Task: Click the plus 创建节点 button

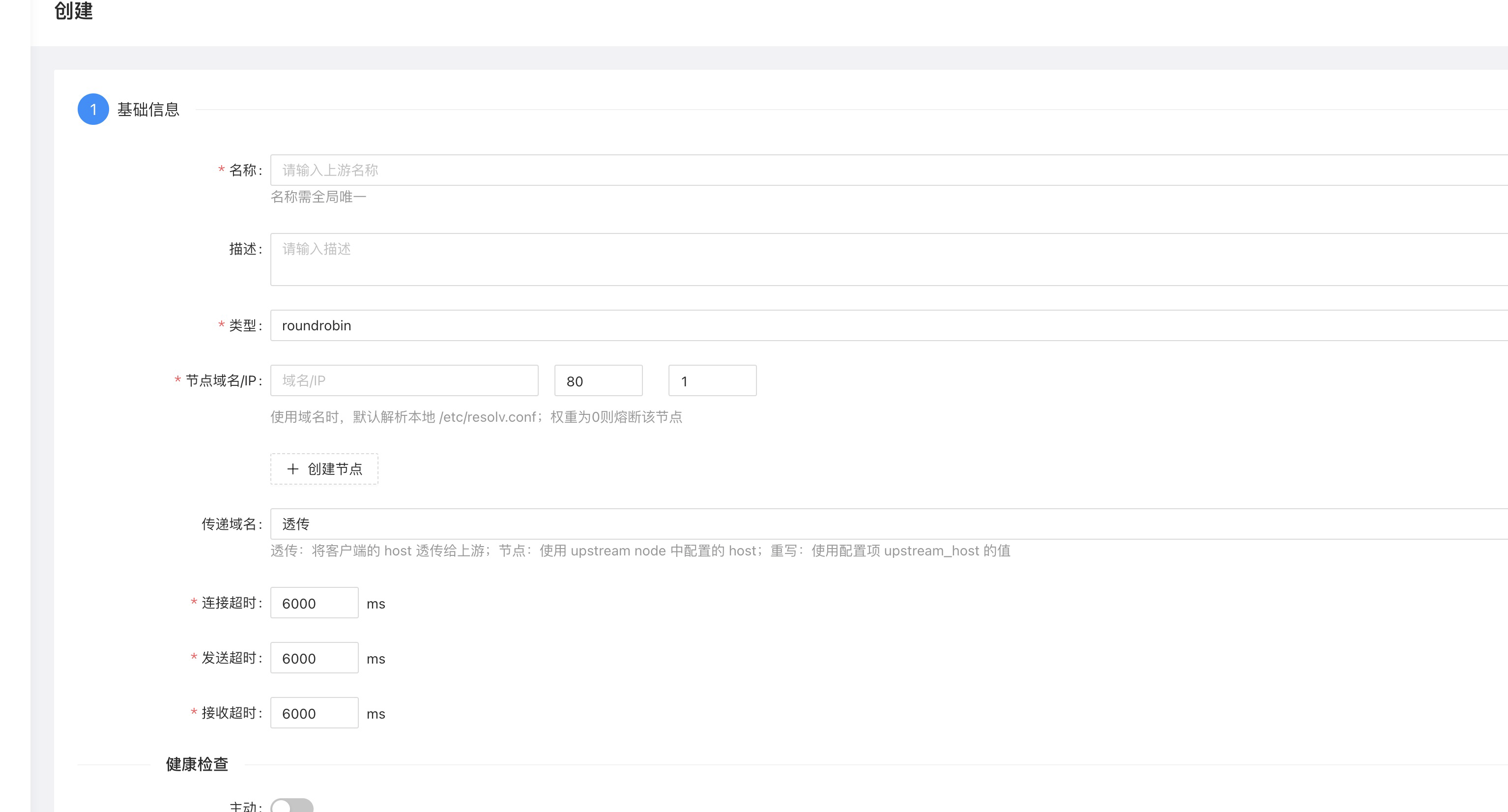Action: tap(324, 469)
